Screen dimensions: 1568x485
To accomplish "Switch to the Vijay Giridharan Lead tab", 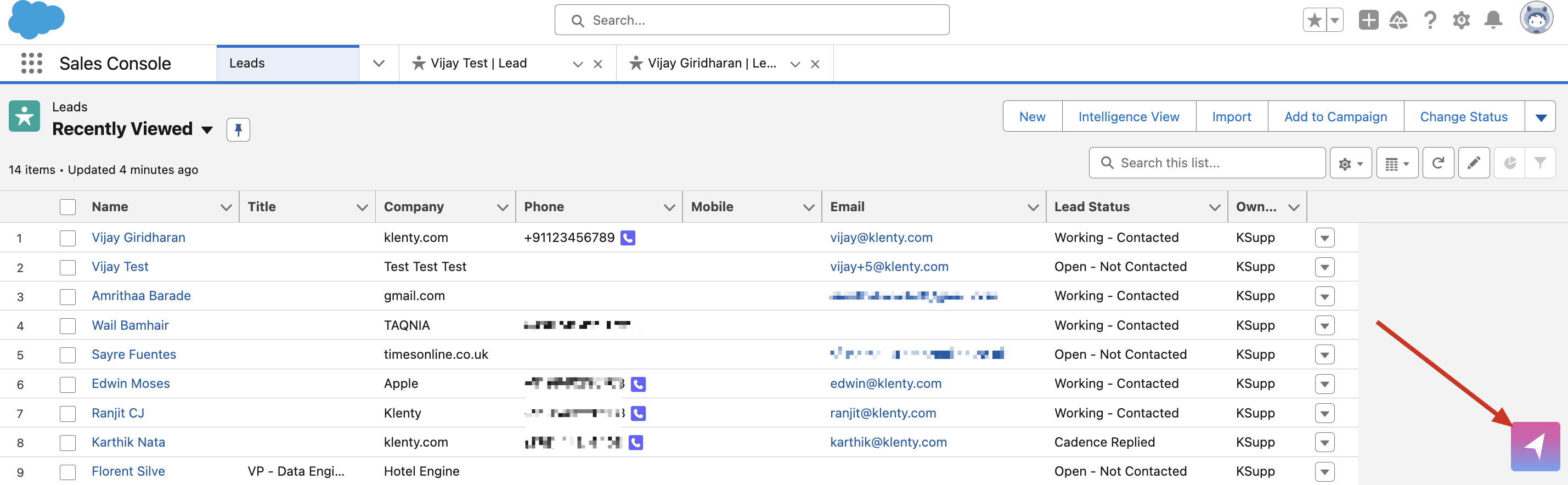I will (712, 63).
